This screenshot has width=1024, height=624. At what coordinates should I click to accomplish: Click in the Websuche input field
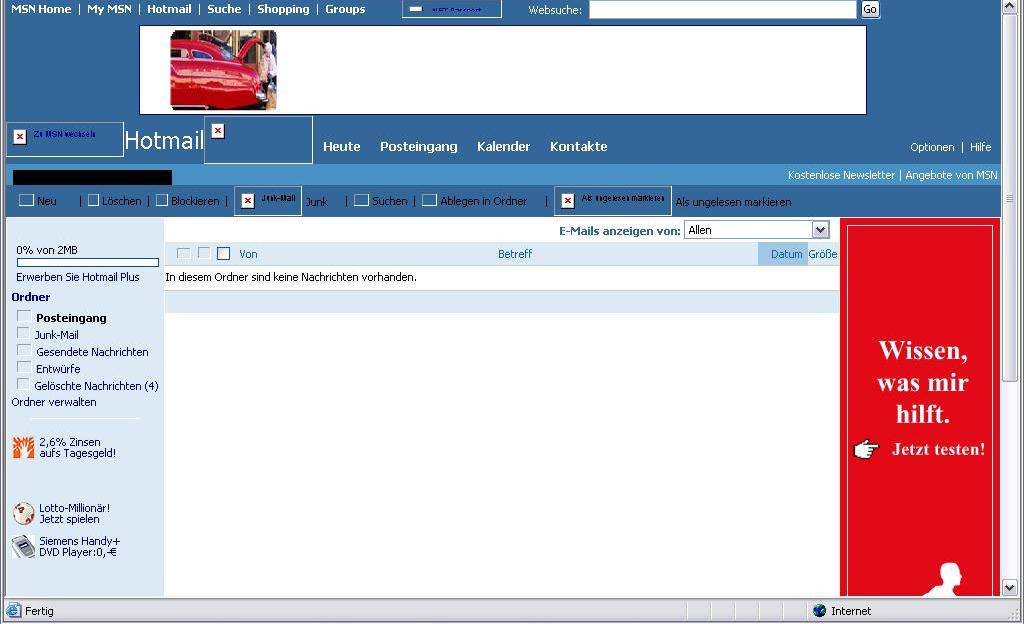pos(722,9)
